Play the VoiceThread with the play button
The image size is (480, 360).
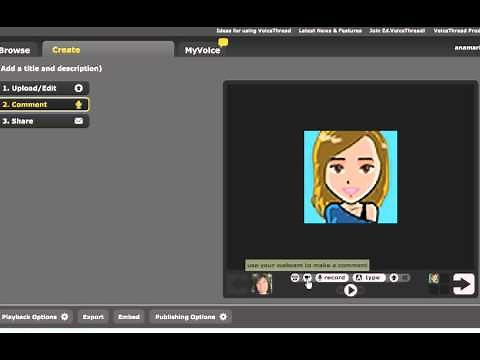pyautogui.click(x=350, y=290)
